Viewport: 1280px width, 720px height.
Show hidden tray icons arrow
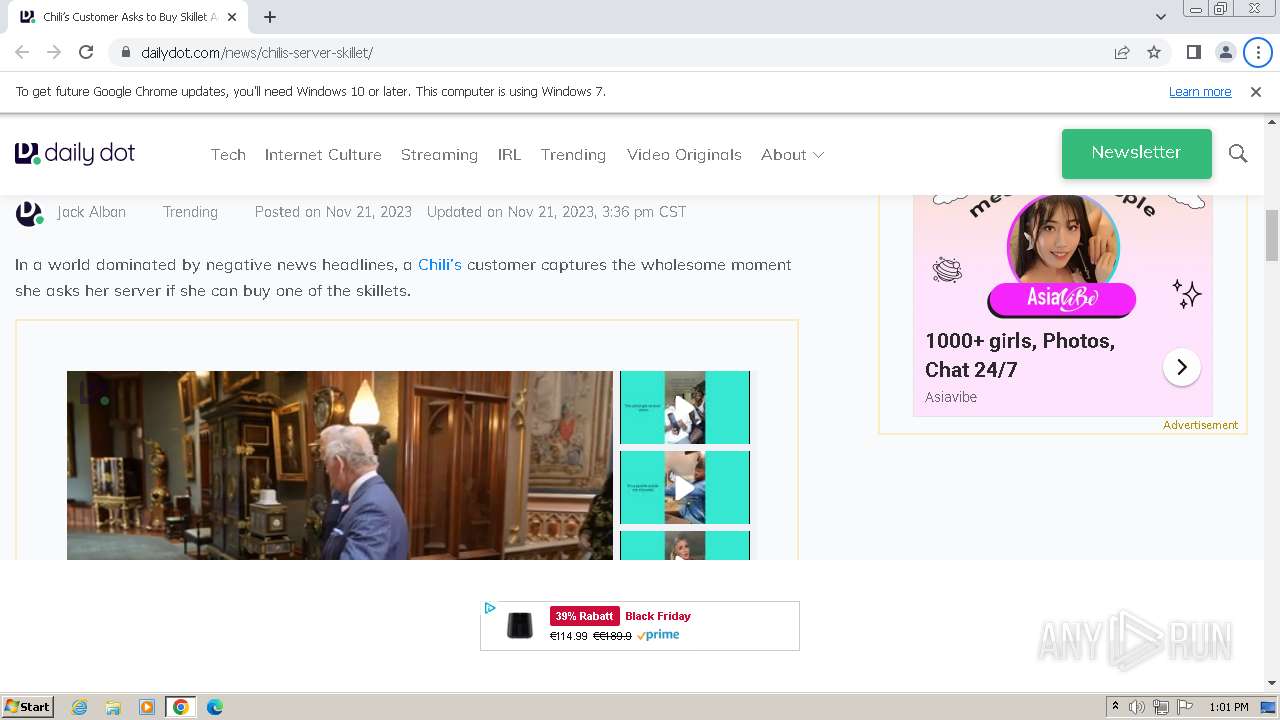coord(1116,707)
